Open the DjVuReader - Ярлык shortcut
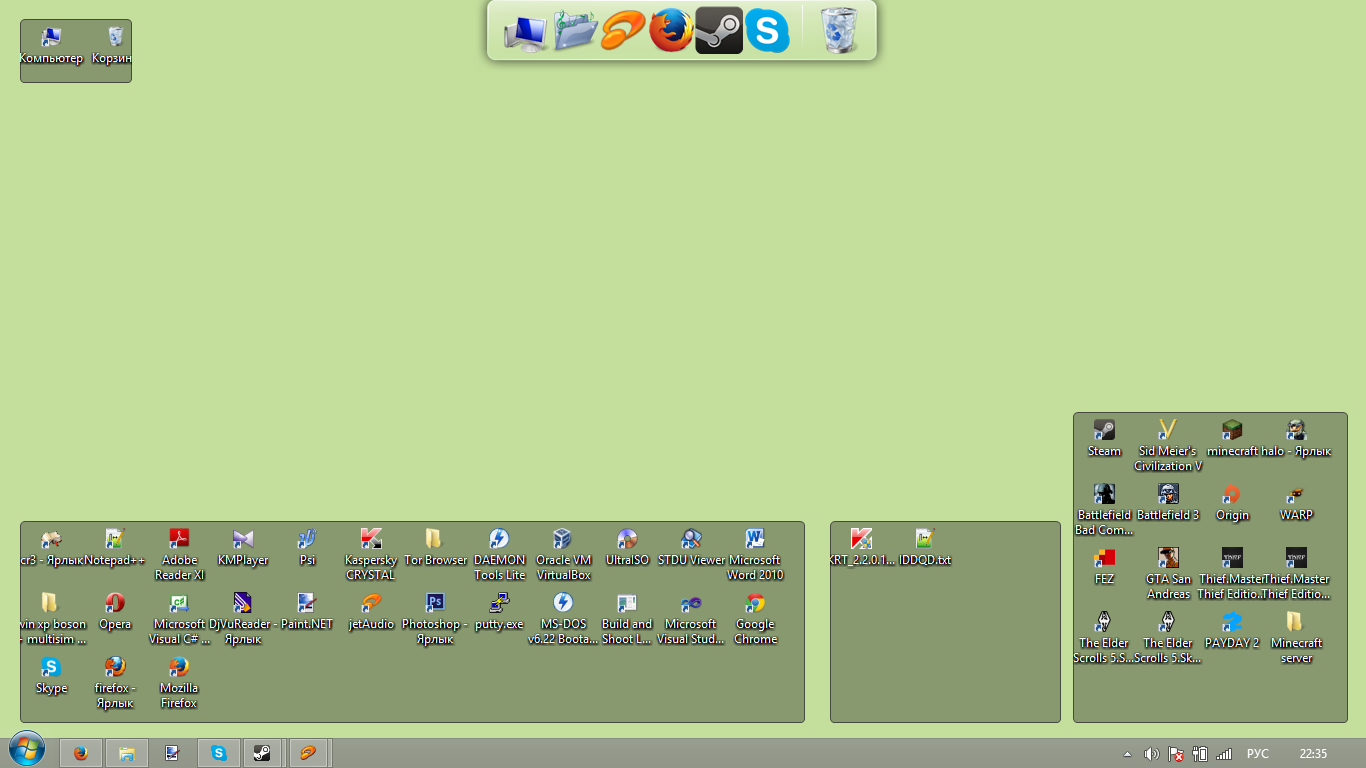Viewport: 1366px width, 768px height. point(243,619)
